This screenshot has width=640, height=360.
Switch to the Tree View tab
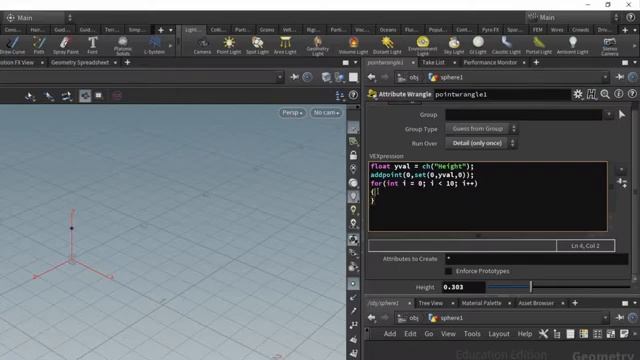pos(431,303)
